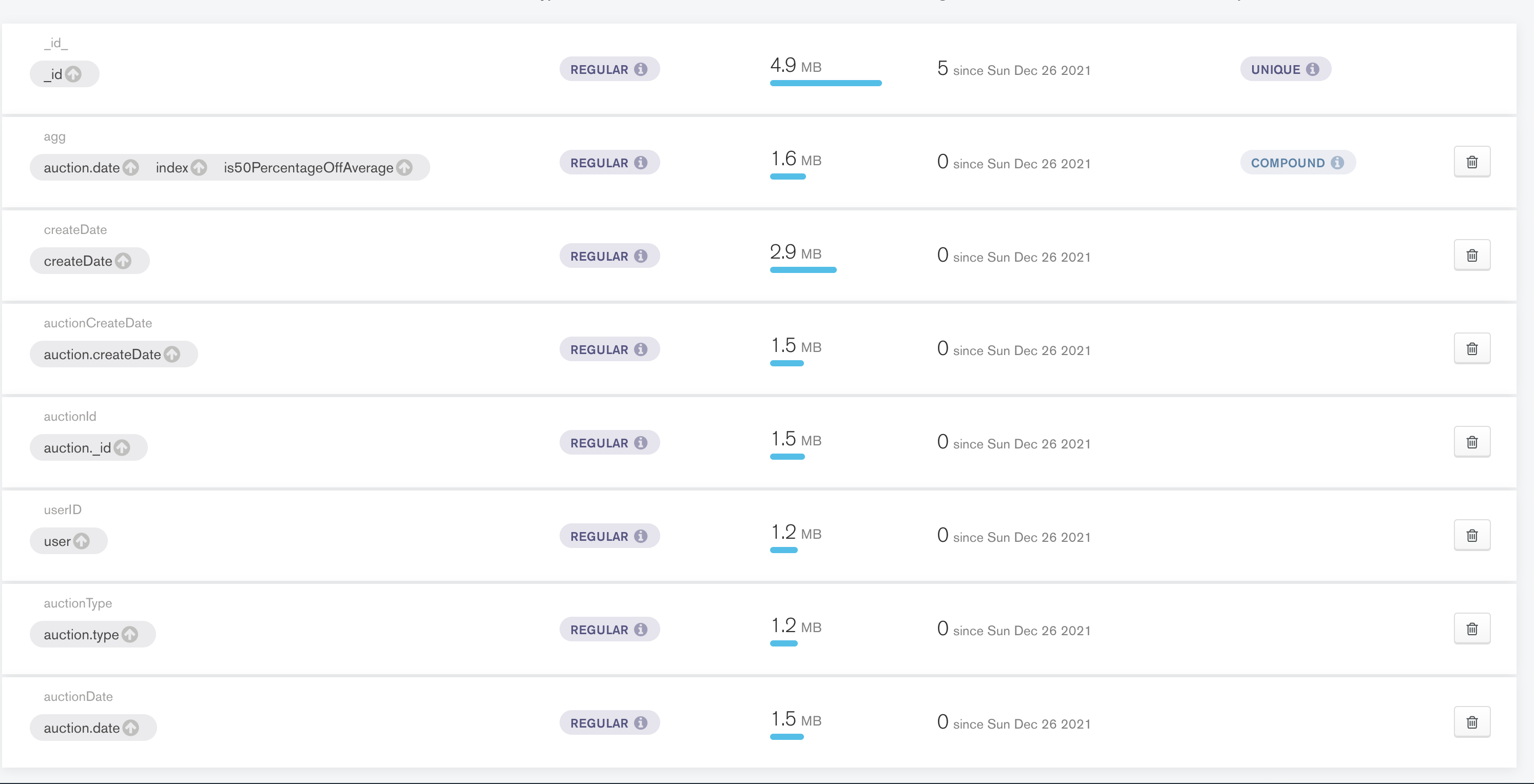Screen dimensions: 1534x784
Task: Click the 4.9 MB size bar
Action: pos(826,83)
